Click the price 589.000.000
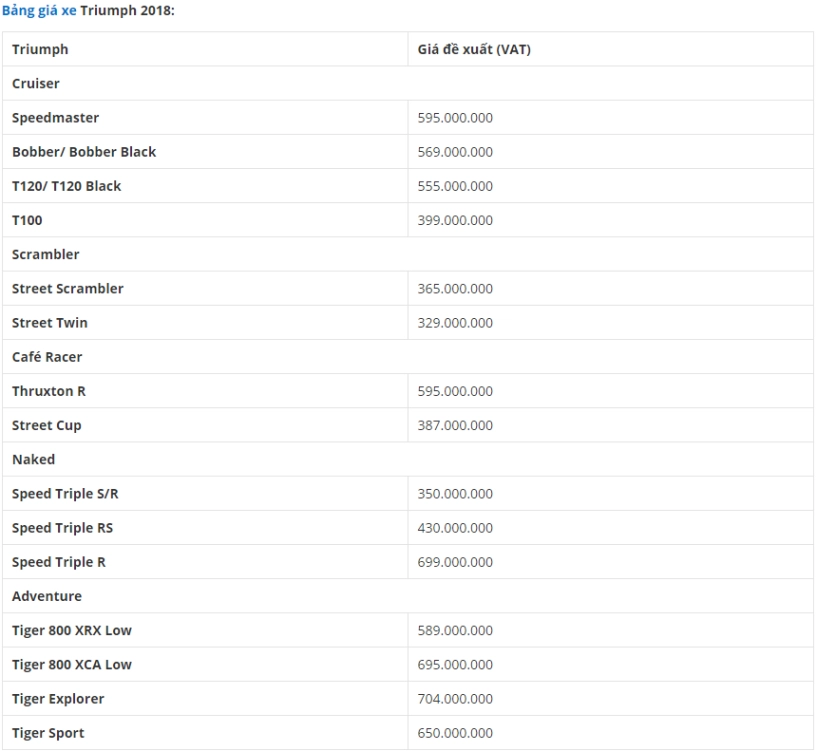The height and width of the screenshot is (751, 817). (x=455, y=630)
